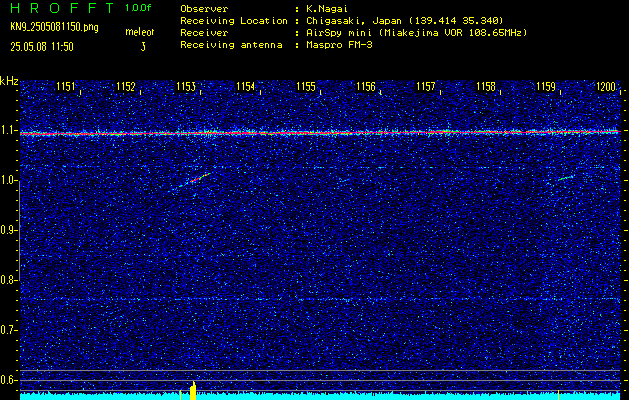Click the 1156 time marker
The height and width of the screenshot is (400, 629).
tap(366, 87)
